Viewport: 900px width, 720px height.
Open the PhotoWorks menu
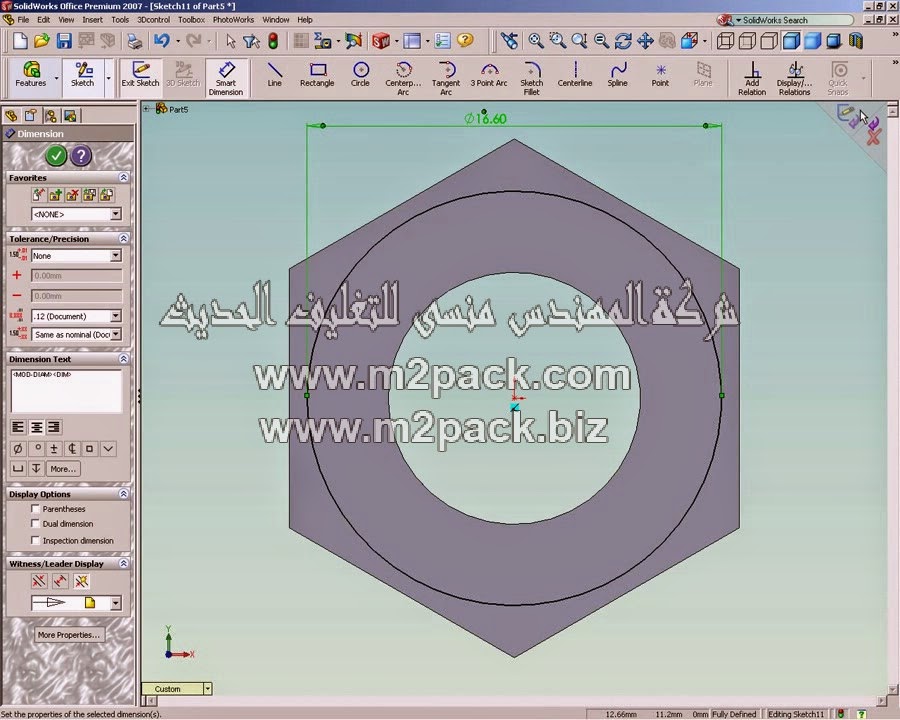tap(233, 20)
